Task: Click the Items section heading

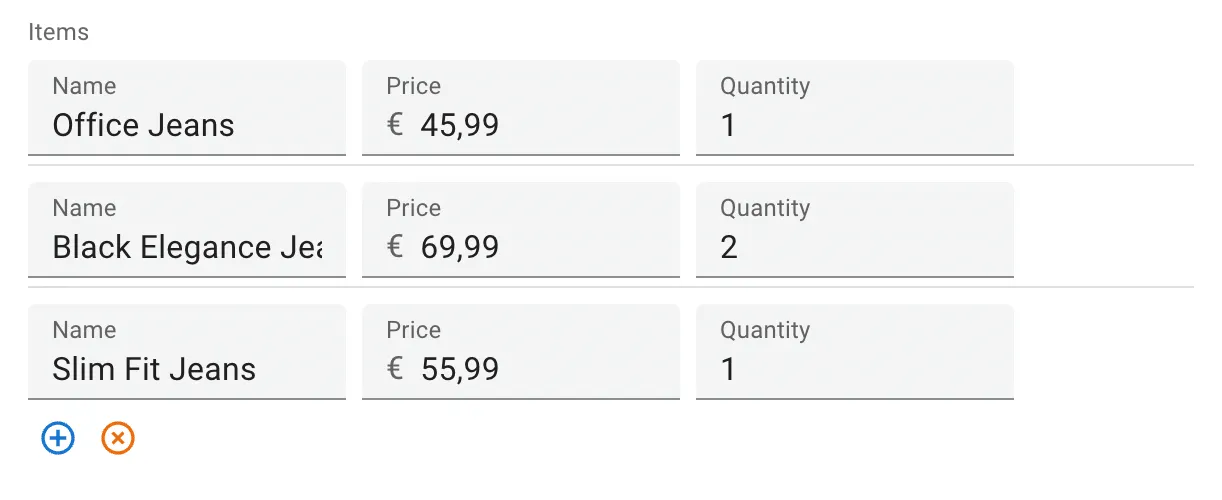Action: coord(58,32)
